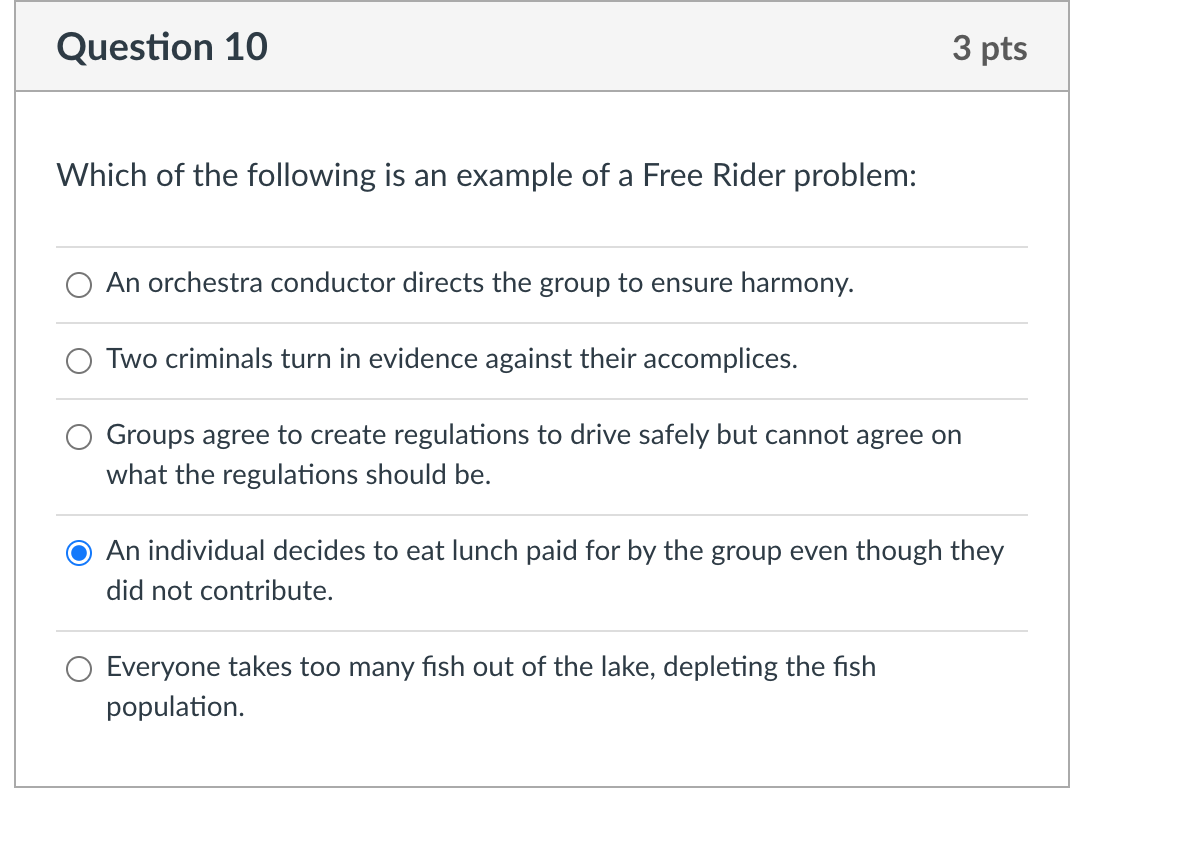
Task: Select the orchestra conductor answer option
Action: point(79,284)
